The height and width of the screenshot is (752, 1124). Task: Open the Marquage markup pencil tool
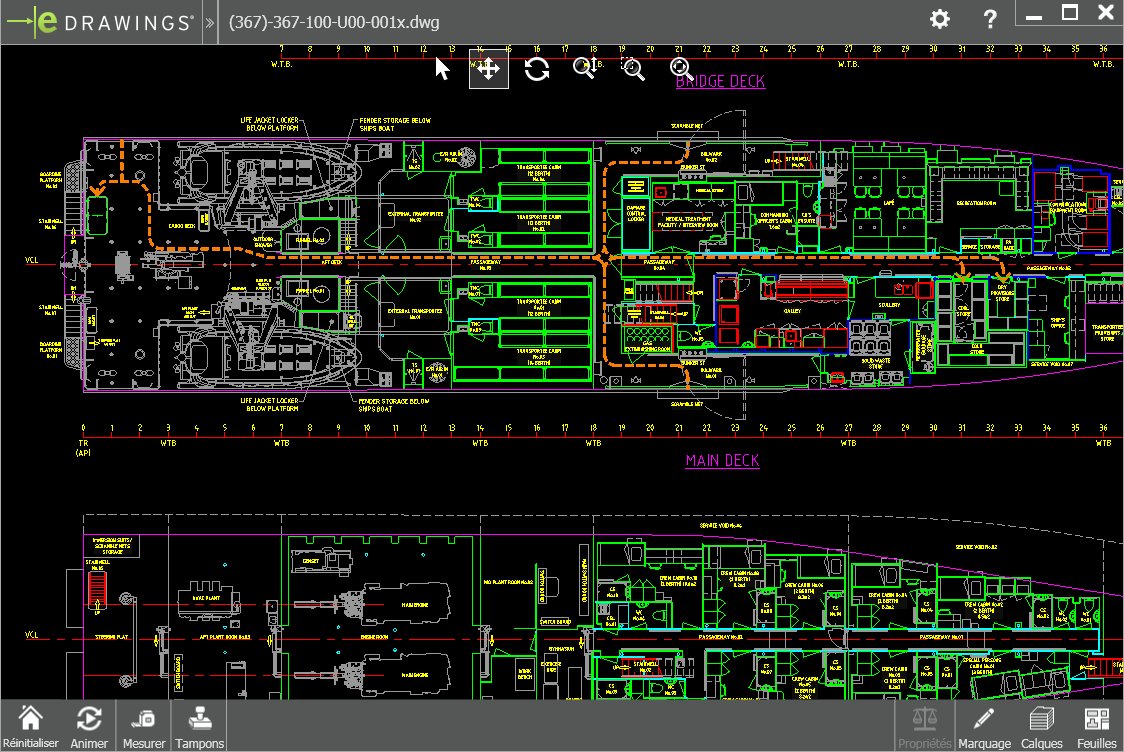(985, 724)
